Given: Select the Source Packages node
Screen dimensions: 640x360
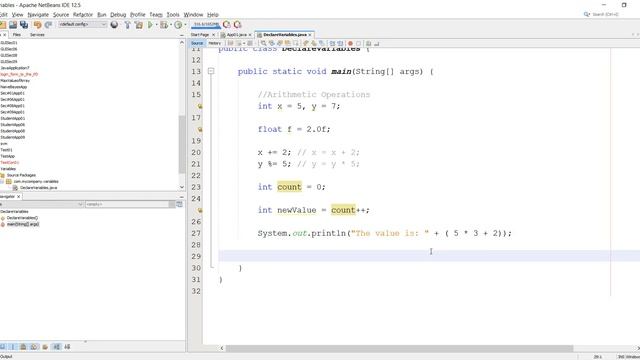Looking at the screenshot, I should pyautogui.click(x=21, y=175).
